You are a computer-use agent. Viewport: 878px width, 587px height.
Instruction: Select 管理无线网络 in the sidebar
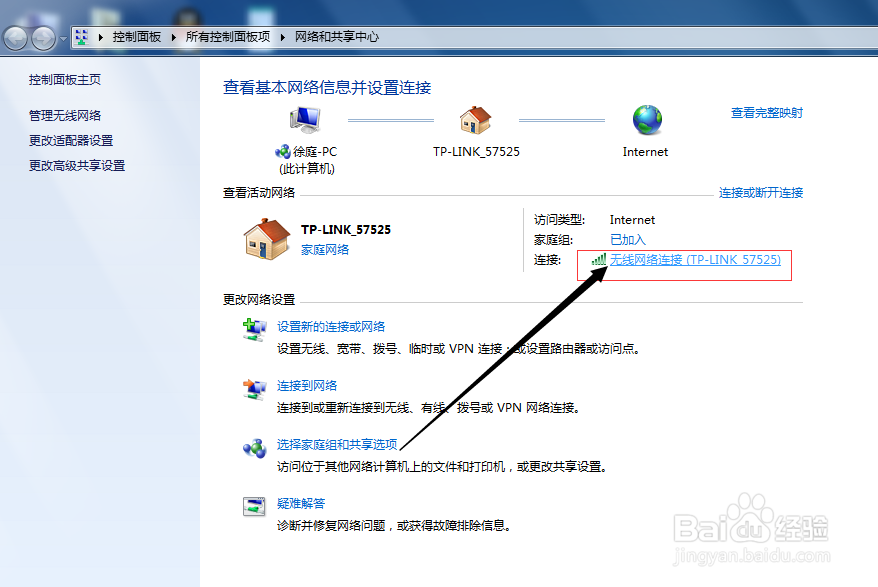67,114
